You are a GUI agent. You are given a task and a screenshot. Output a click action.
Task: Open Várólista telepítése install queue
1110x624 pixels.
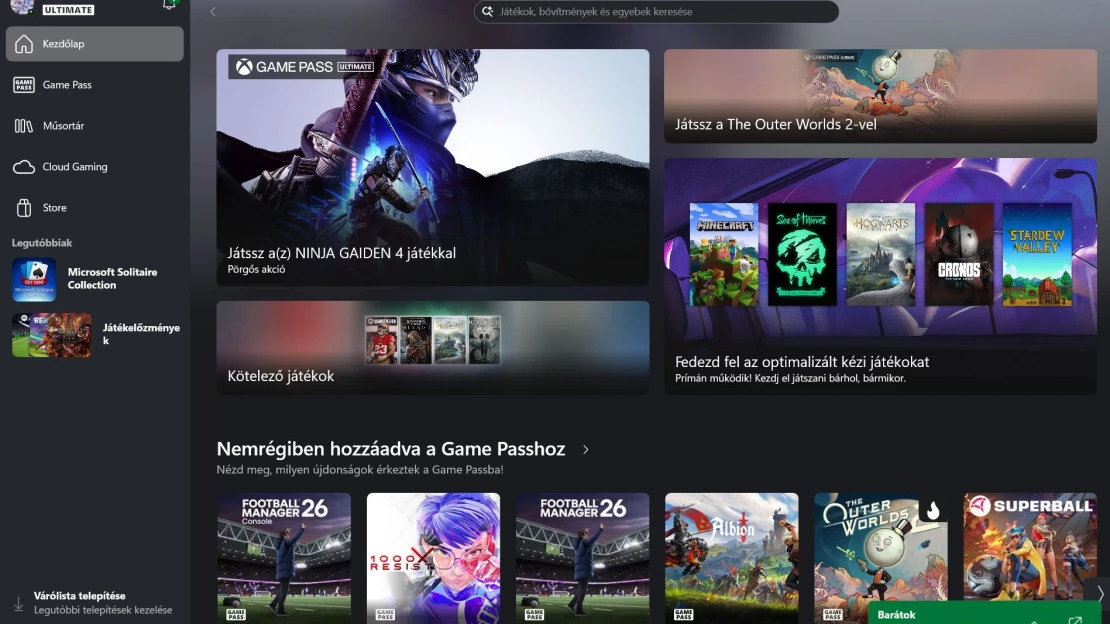click(x=94, y=603)
